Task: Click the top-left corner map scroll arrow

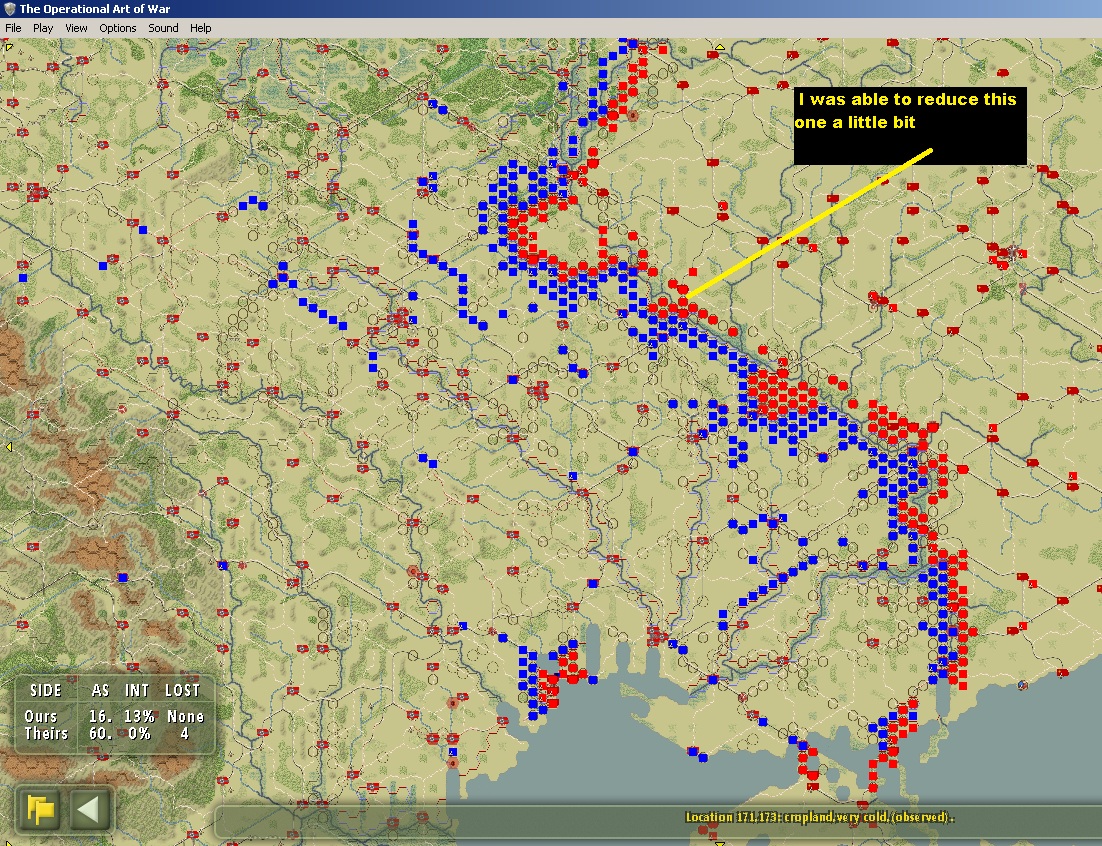Action: (9, 47)
